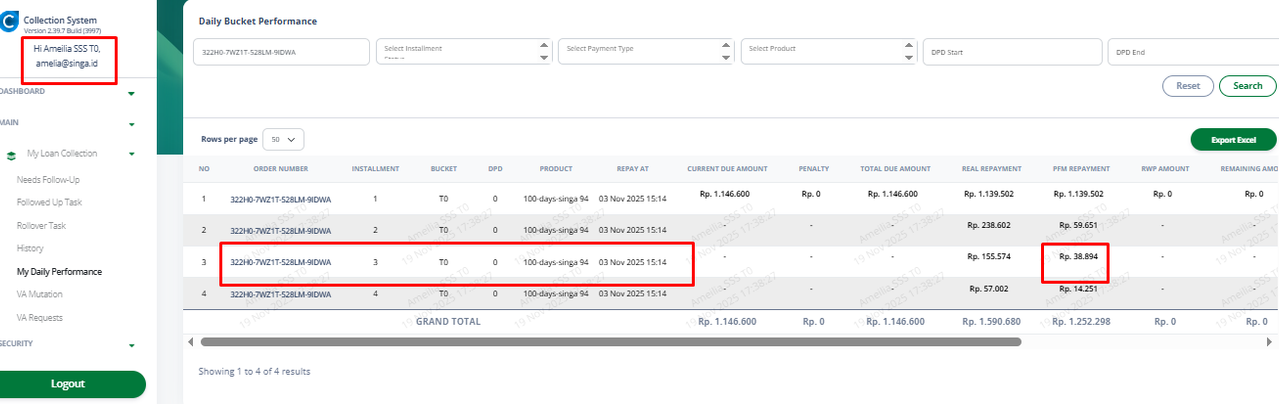Click the Collection System logo icon
This screenshot has height=404, width=1279.
(x=8, y=22)
